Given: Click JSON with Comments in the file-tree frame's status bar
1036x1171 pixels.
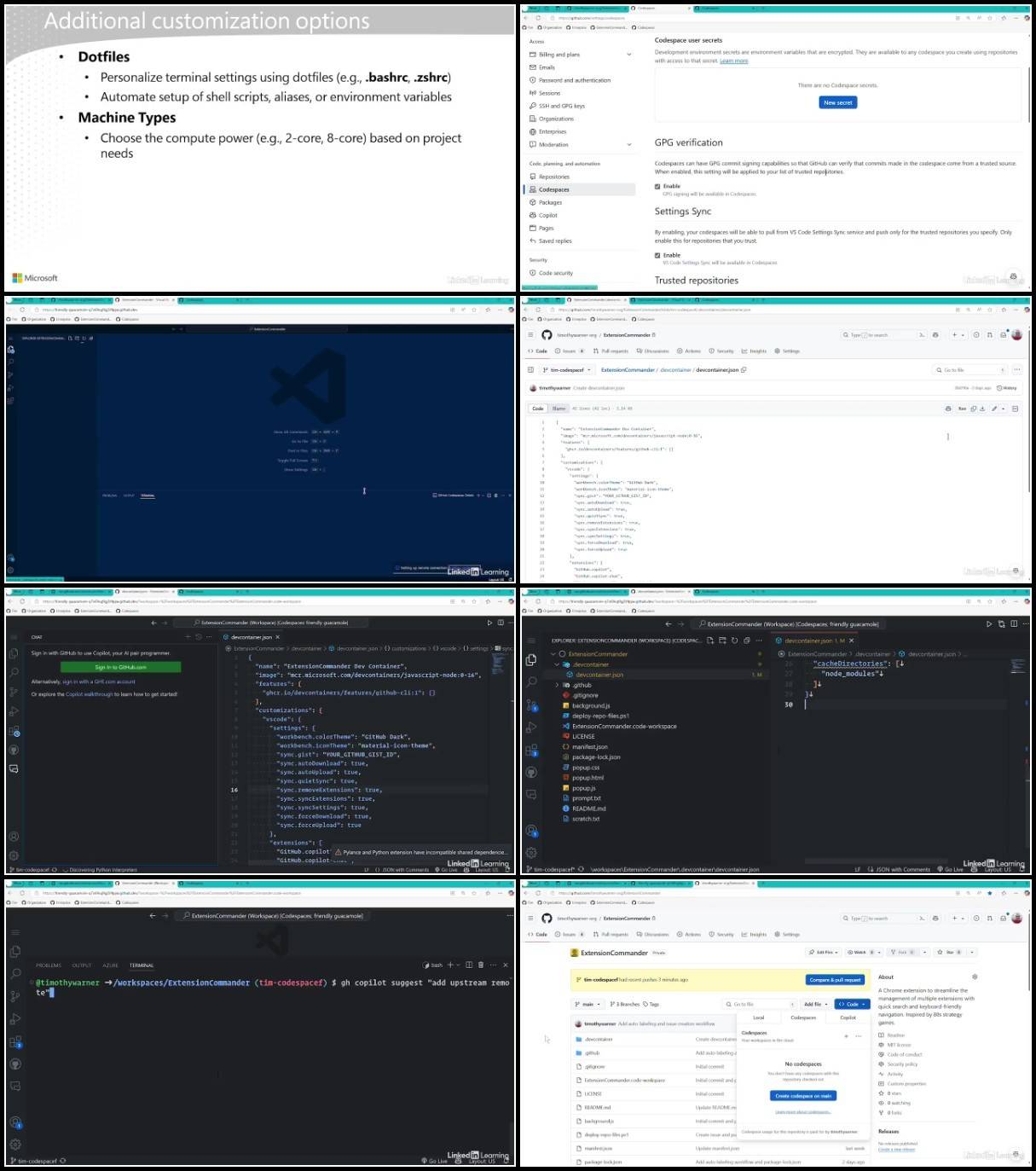Looking at the screenshot, I should pos(903,870).
